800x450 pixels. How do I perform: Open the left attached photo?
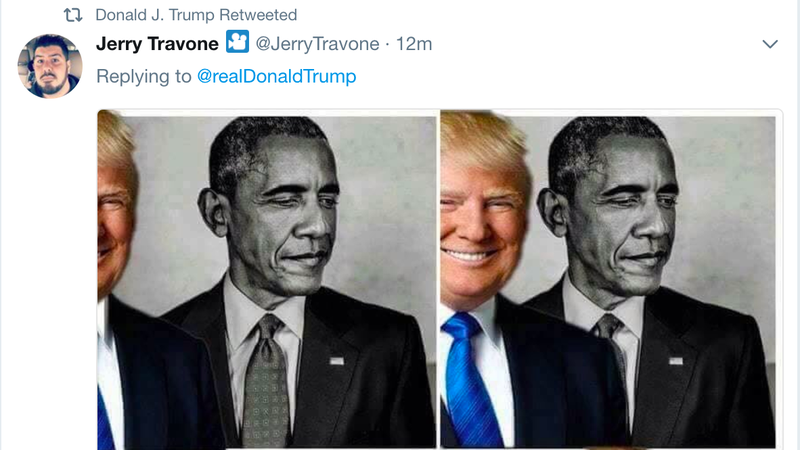click(268, 280)
